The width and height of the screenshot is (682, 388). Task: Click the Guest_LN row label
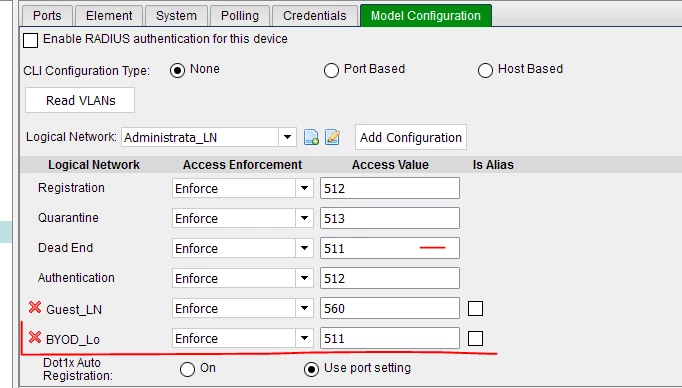(x=74, y=309)
